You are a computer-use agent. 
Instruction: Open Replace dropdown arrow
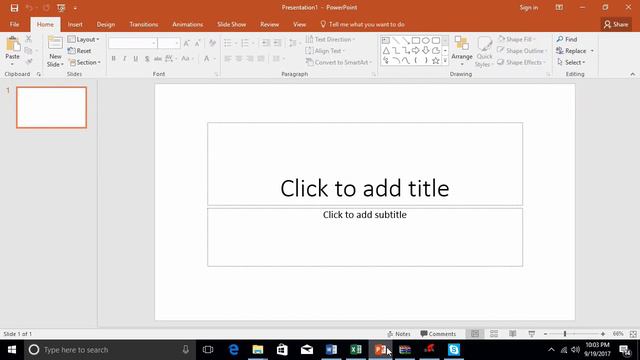point(592,51)
